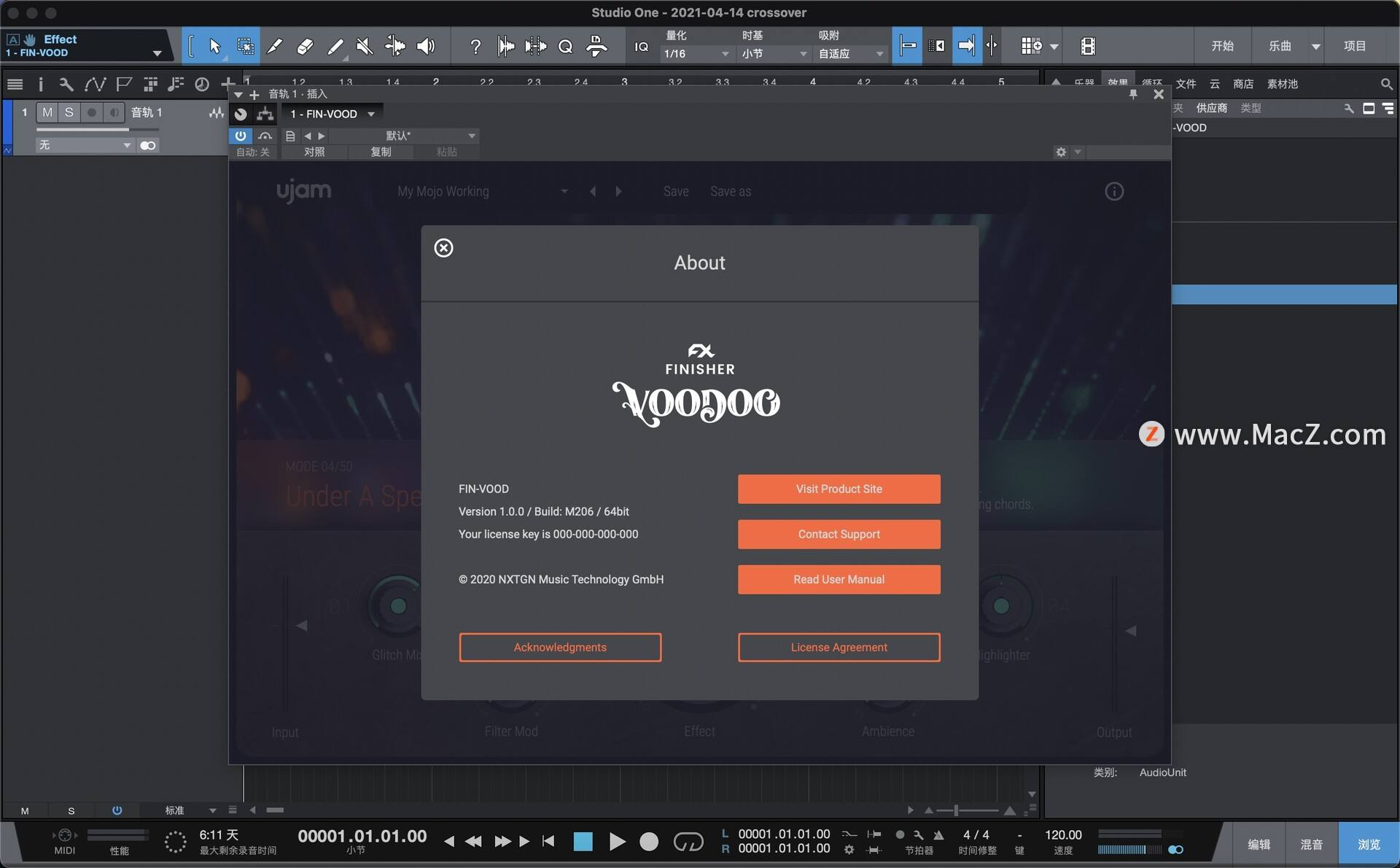Arm record on track 音轨 1

pos(92,112)
